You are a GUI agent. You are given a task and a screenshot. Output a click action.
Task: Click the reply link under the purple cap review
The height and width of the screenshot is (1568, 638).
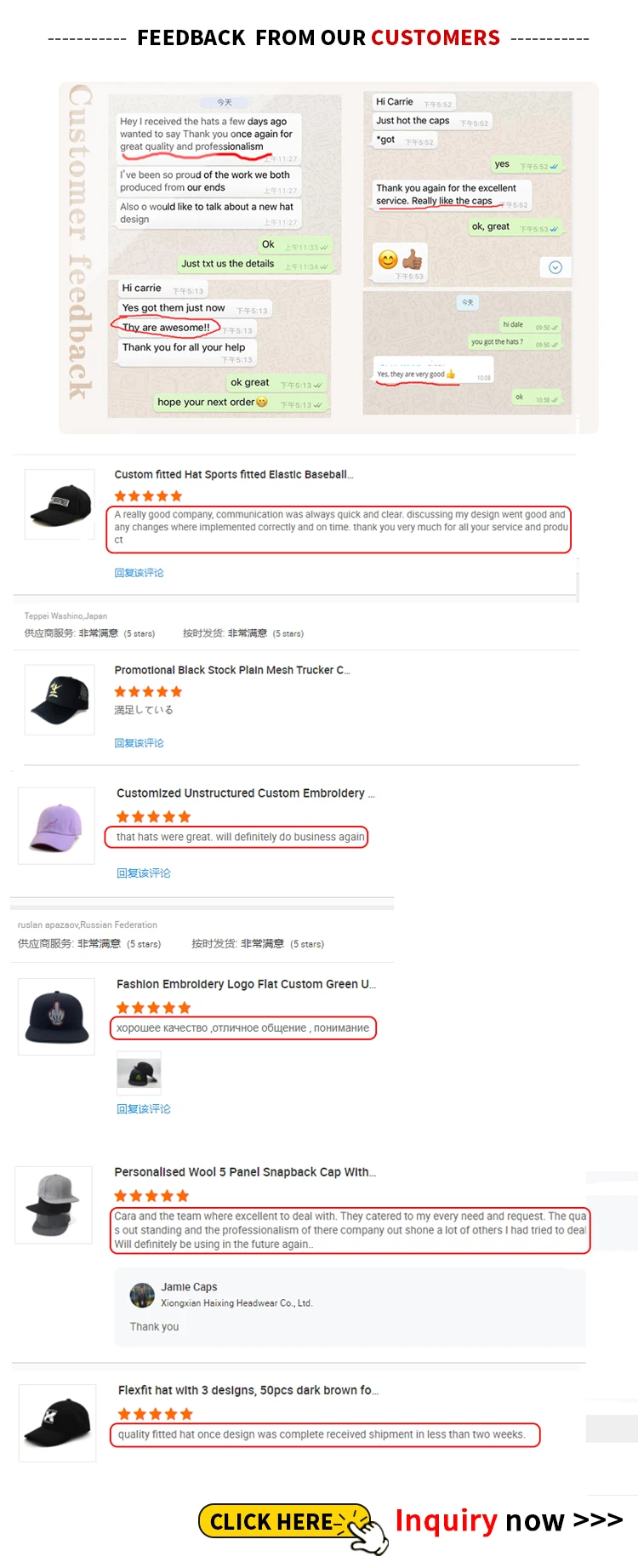pyautogui.click(x=144, y=873)
